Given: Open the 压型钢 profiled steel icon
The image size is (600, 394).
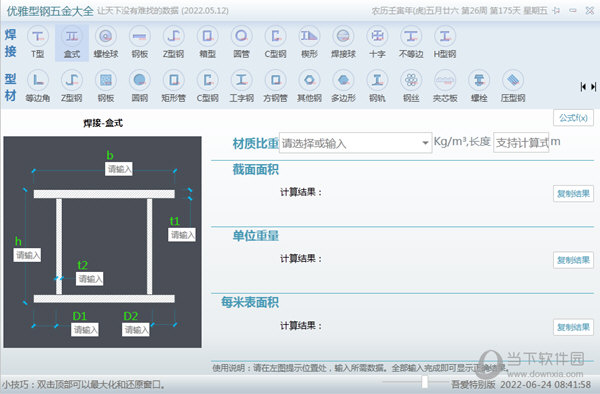Looking at the screenshot, I should (x=513, y=86).
